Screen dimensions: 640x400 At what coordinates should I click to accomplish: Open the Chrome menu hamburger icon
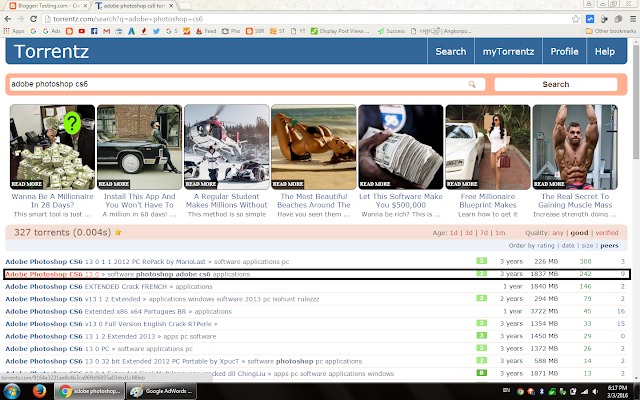[x=633, y=19]
